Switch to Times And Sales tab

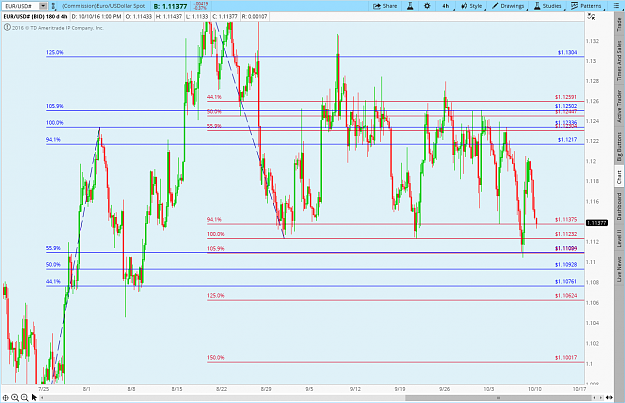[619, 61]
